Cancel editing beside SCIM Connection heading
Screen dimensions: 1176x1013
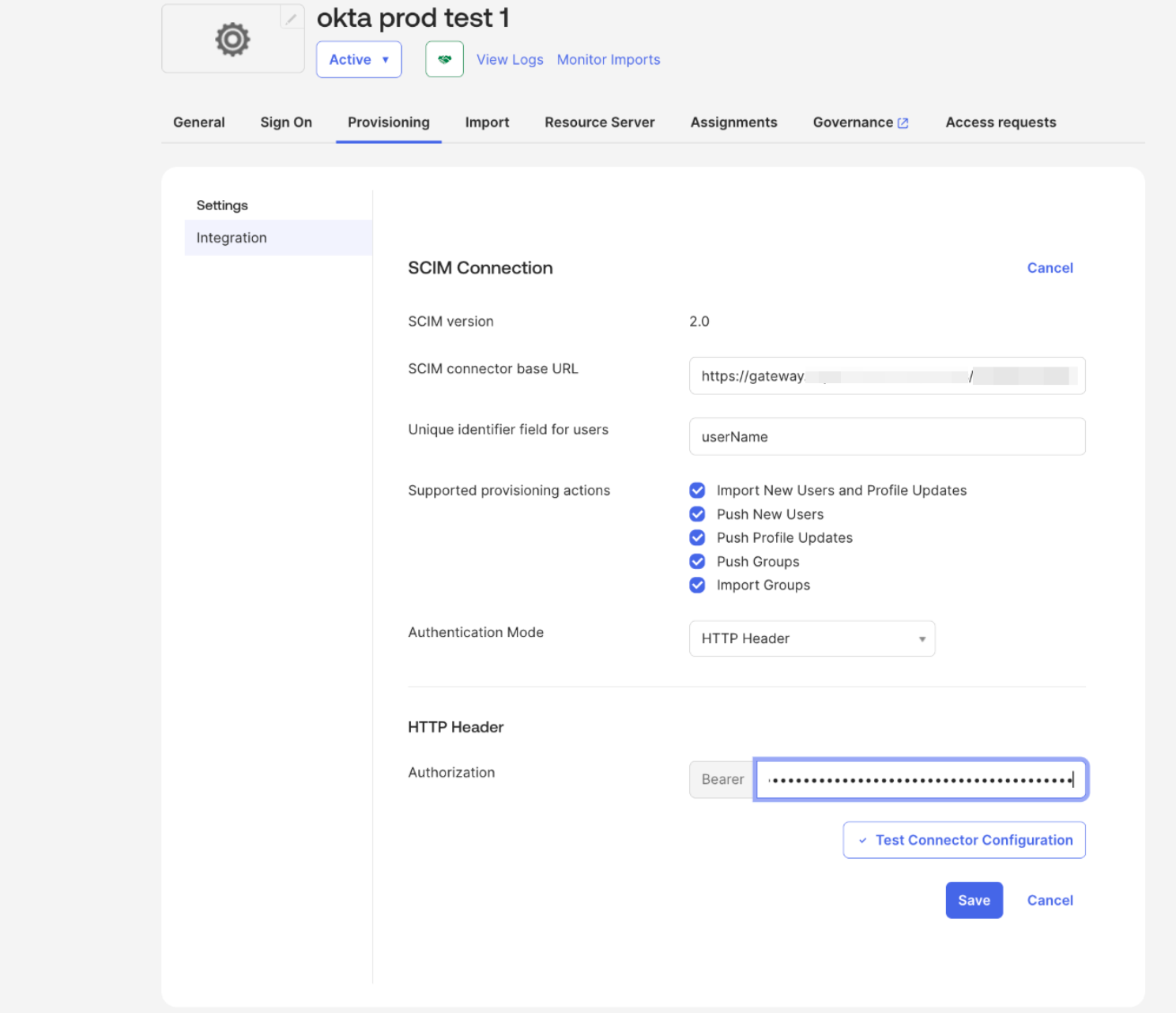1050,268
